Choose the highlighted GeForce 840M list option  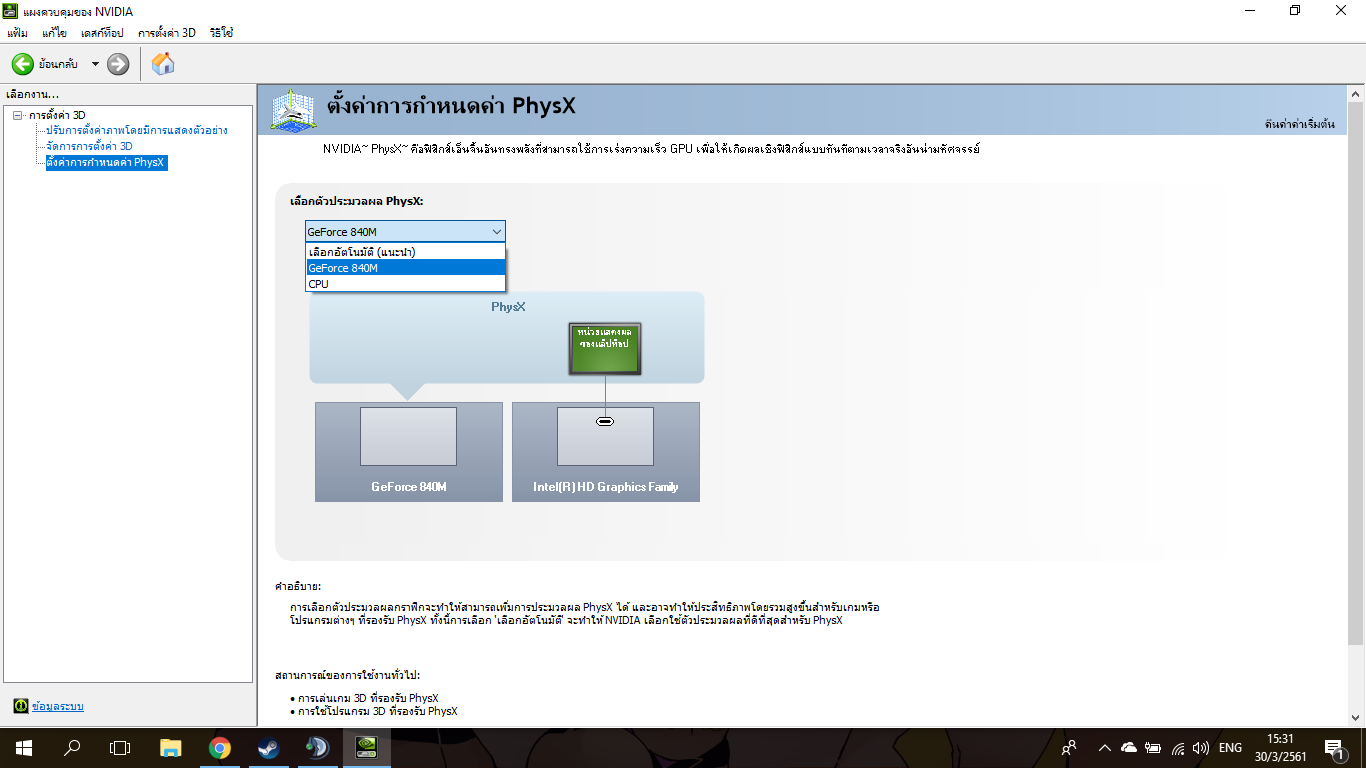coord(406,268)
